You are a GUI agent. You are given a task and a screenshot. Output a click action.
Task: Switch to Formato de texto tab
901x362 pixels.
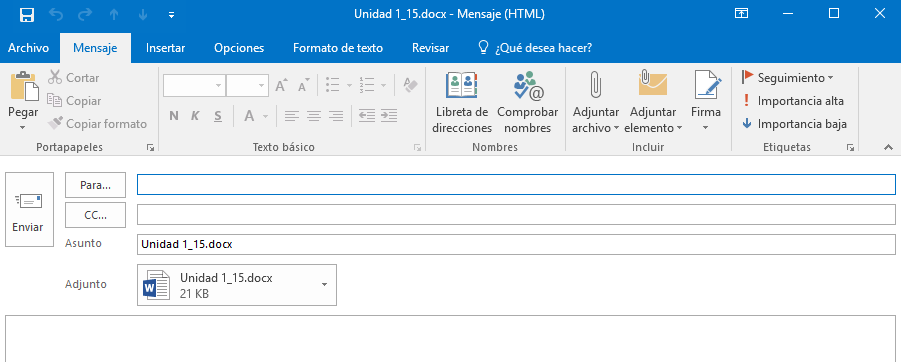(x=338, y=48)
